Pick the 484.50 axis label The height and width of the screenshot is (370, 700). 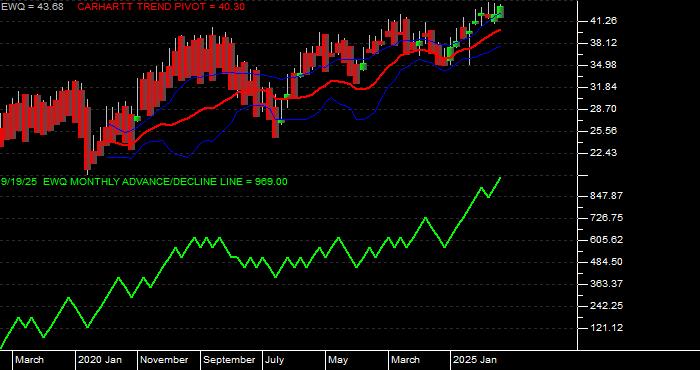(606, 262)
